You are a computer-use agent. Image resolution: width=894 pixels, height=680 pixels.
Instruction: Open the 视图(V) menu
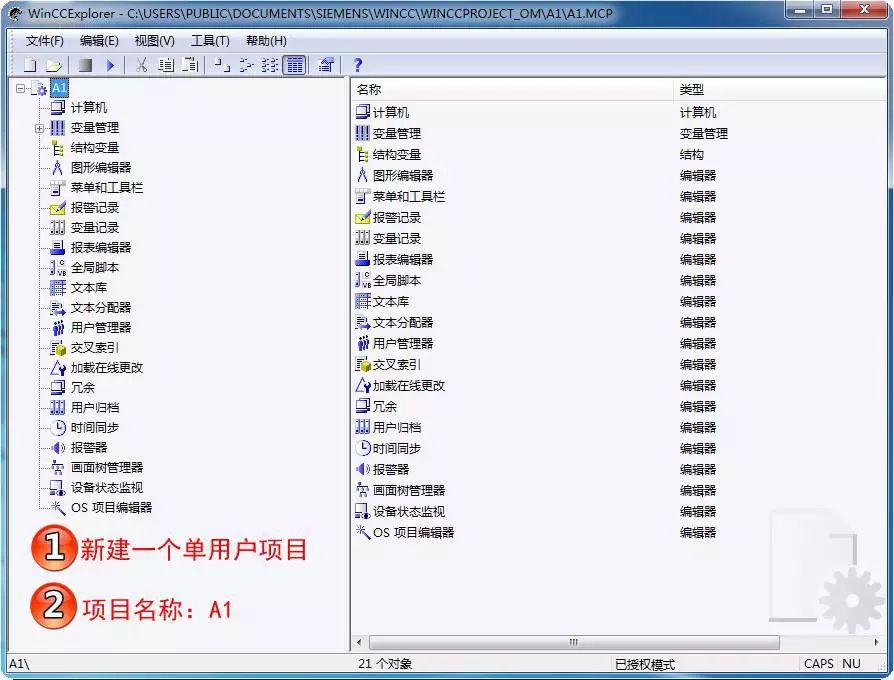(155, 40)
